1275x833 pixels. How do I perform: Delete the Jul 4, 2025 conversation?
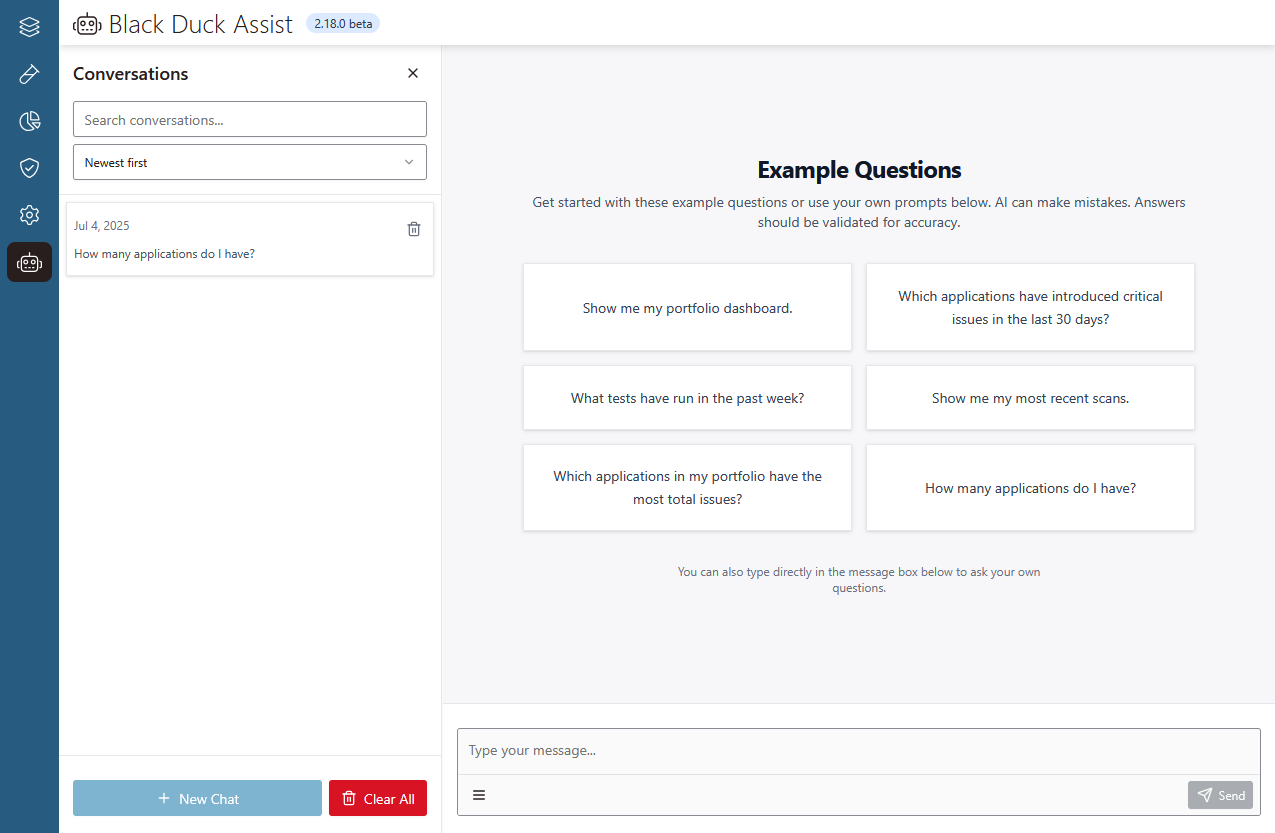pyautogui.click(x=414, y=229)
